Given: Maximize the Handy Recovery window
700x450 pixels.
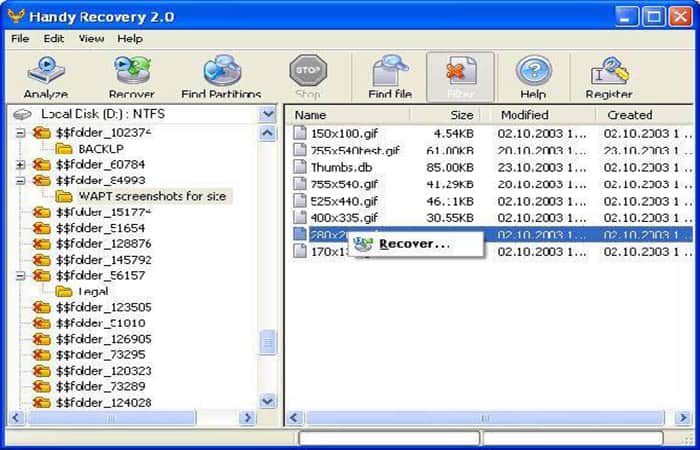Looking at the screenshot, I should click(x=654, y=17).
